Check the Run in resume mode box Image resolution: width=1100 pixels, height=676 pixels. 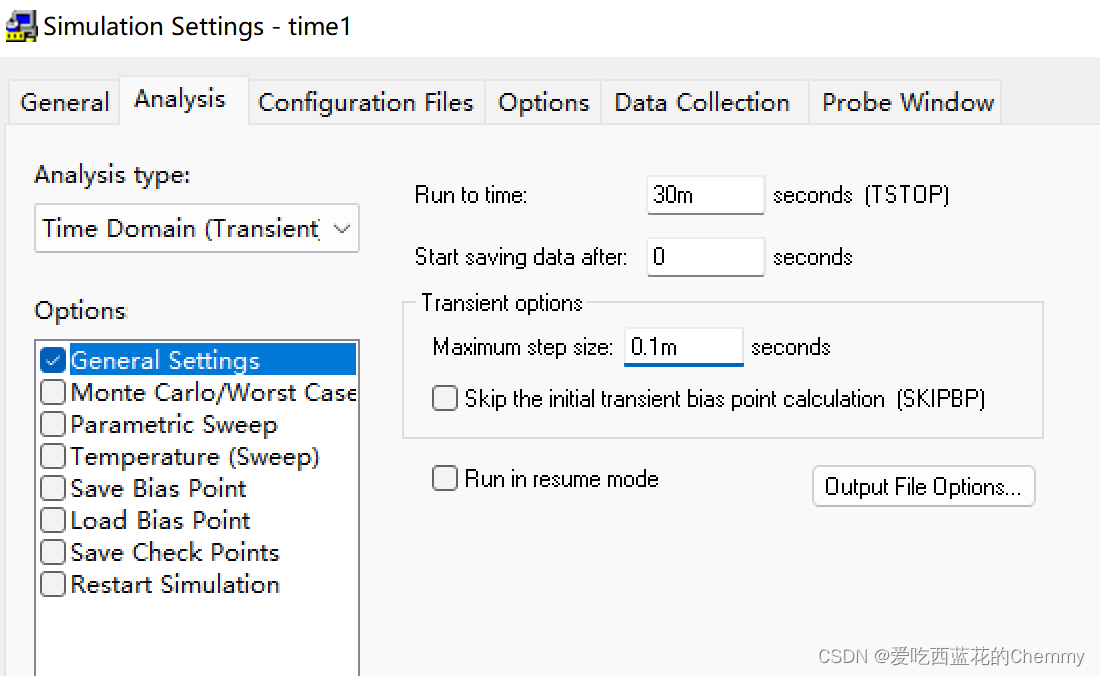(445, 479)
